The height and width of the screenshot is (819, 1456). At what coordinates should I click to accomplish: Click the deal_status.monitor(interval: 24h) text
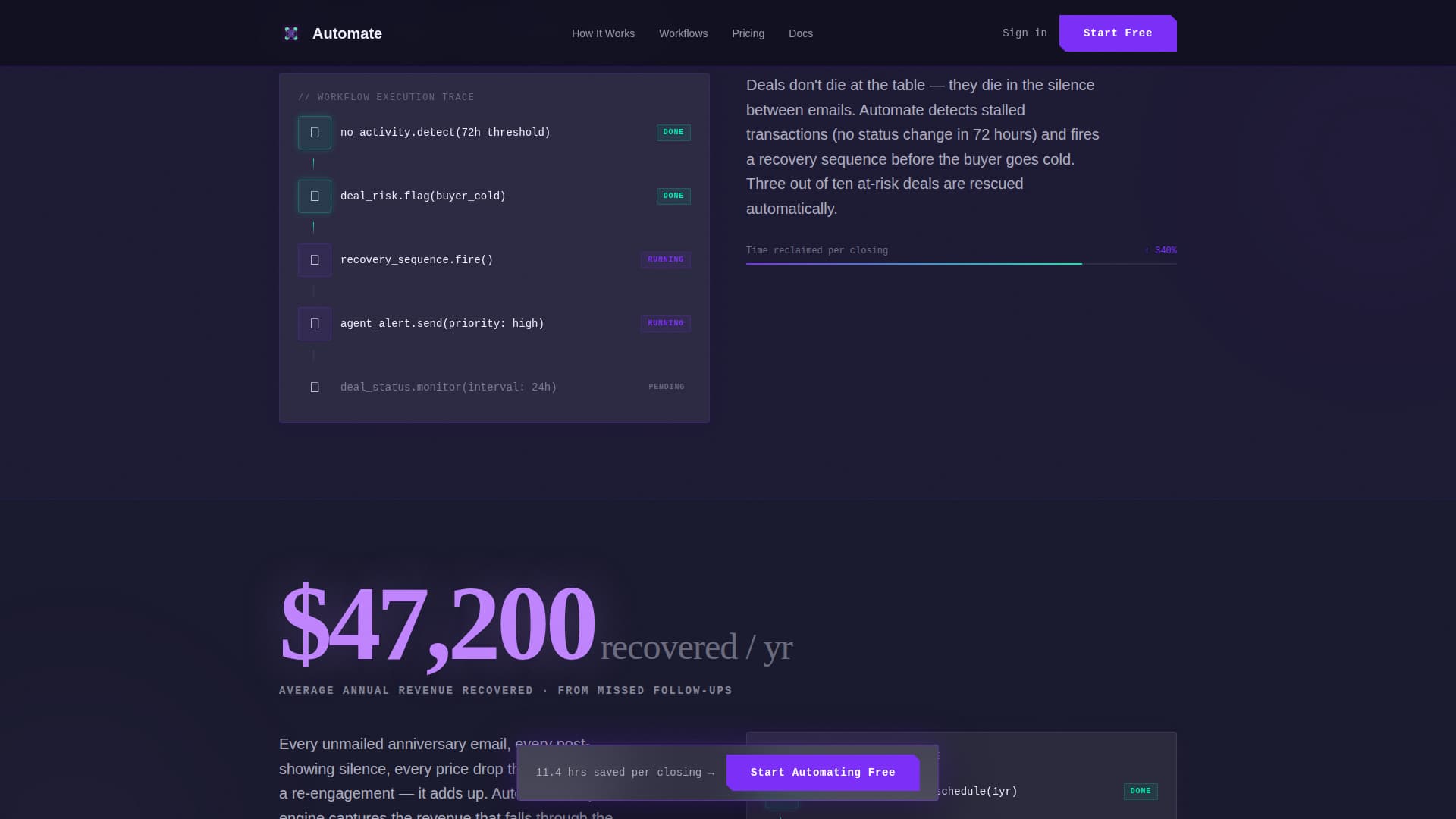pos(448,388)
